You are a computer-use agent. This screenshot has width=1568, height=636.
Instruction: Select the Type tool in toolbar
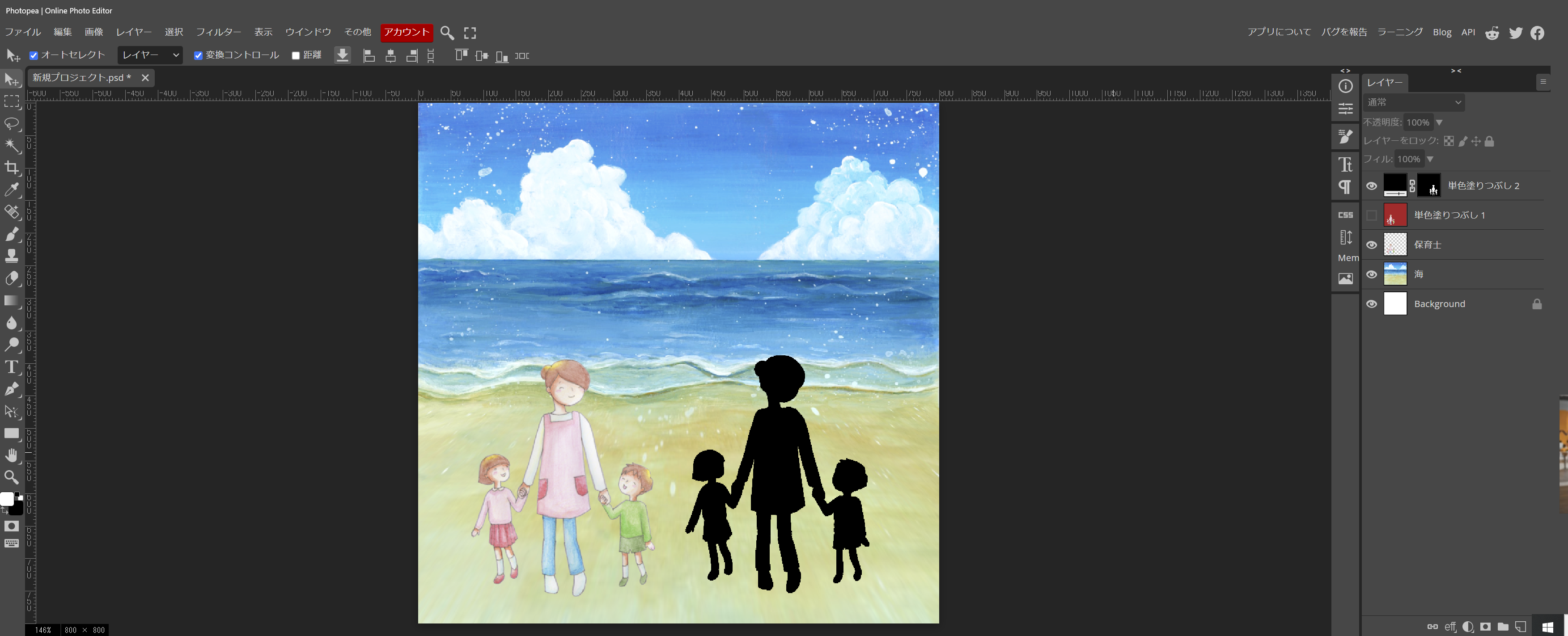pyautogui.click(x=12, y=367)
